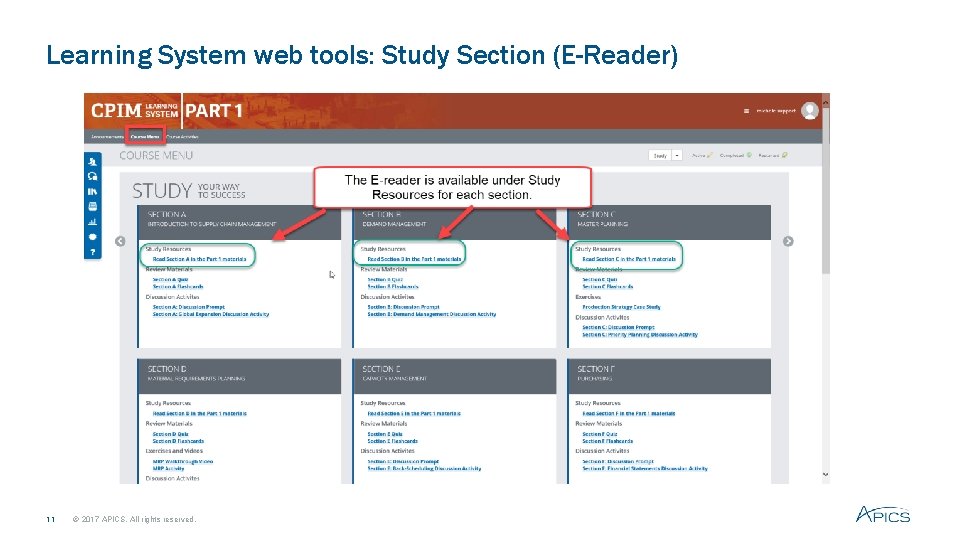Image resolution: width=960 pixels, height=540 pixels.
Task: Click the COURSE MENU page heading
Action: (x=156, y=156)
